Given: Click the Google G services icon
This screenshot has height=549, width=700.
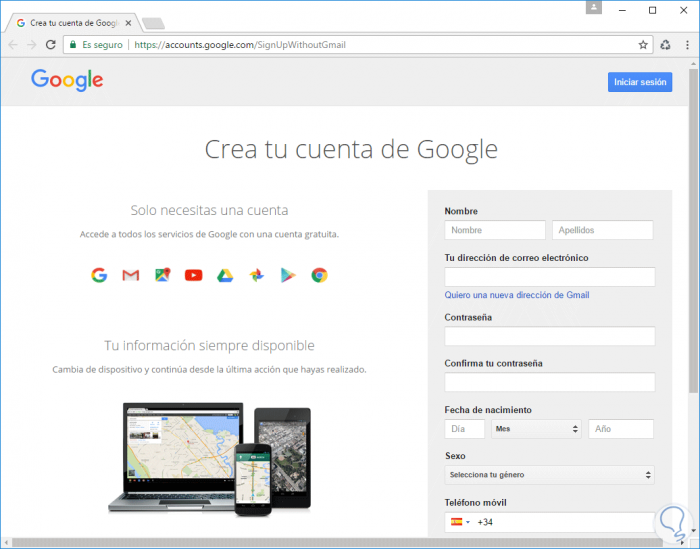Looking at the screenshot, I should (99, 275).
